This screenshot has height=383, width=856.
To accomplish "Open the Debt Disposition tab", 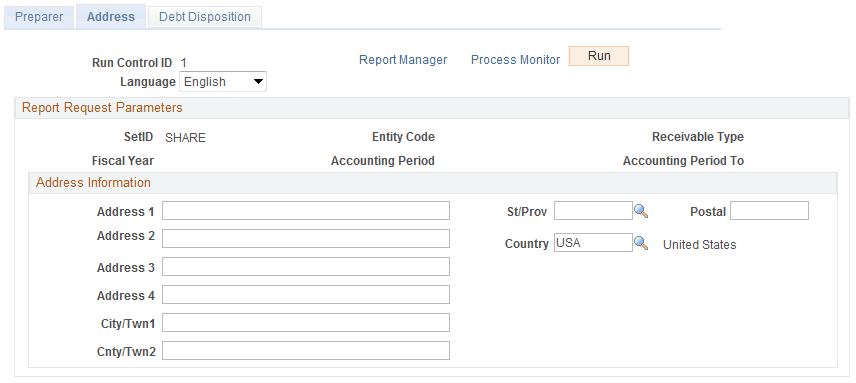I will point(205,16).
